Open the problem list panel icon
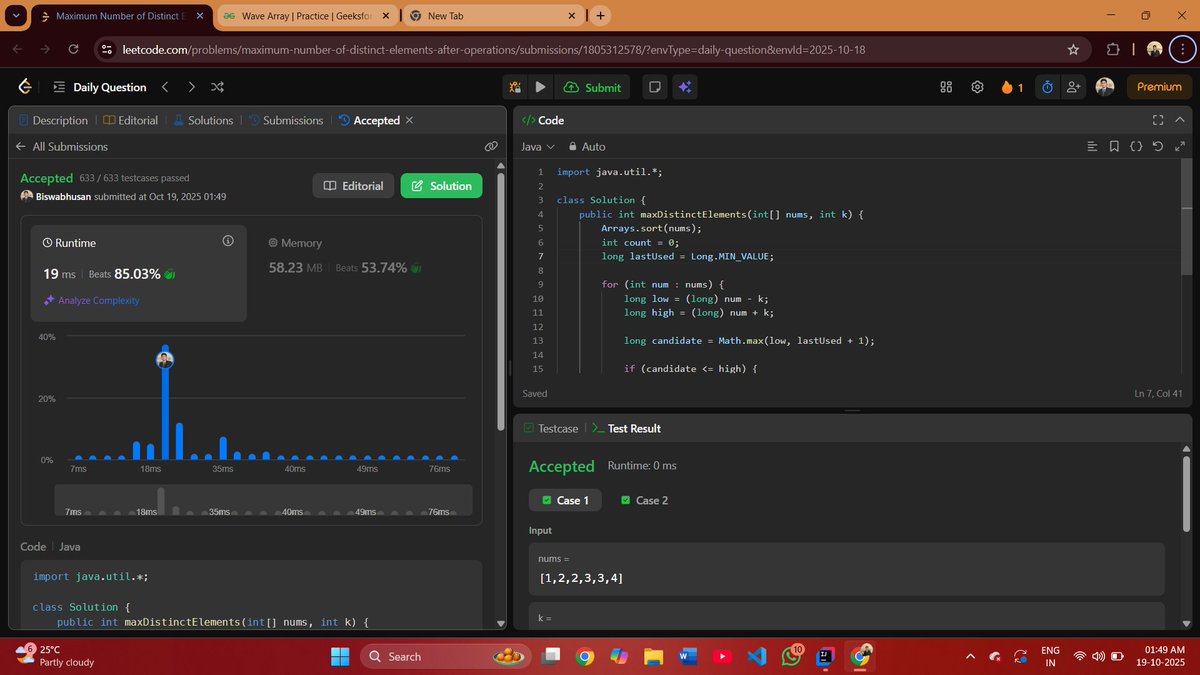Screen dimensions: 1200x675 pos(59,87)
